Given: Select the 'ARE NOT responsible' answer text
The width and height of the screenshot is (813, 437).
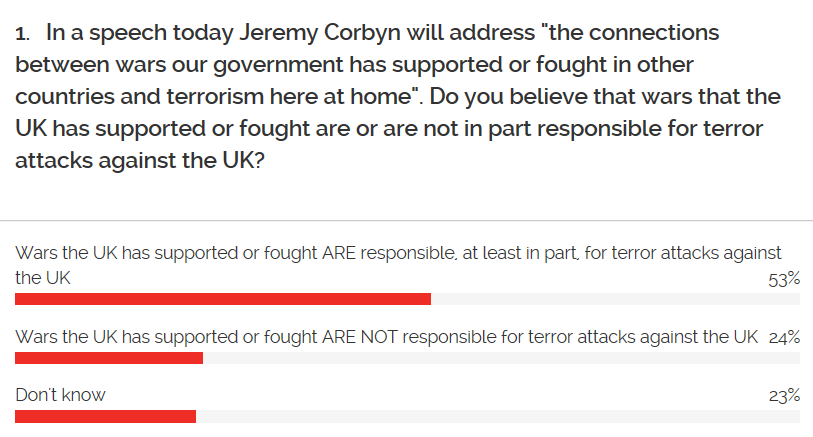Looking at the screenshot, I should pyautogui.click(x=386, y=337).
